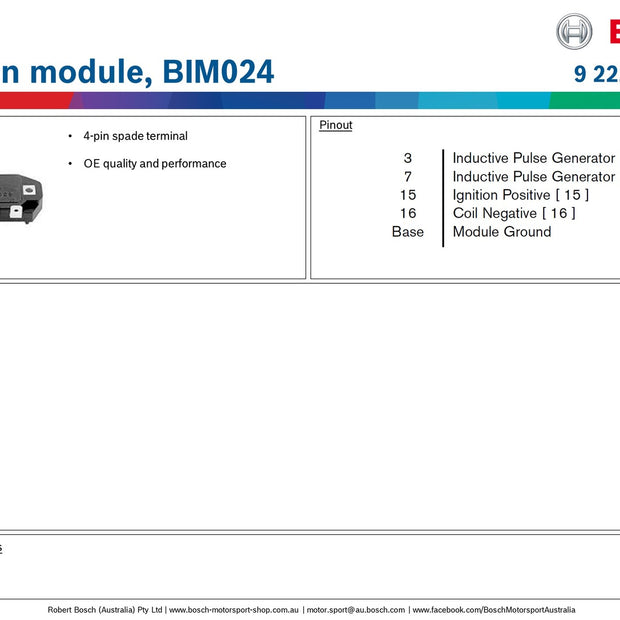Screen dimensions: 620x620
Task: Click the 'Module Ground' description
Action: coord(502,232)
